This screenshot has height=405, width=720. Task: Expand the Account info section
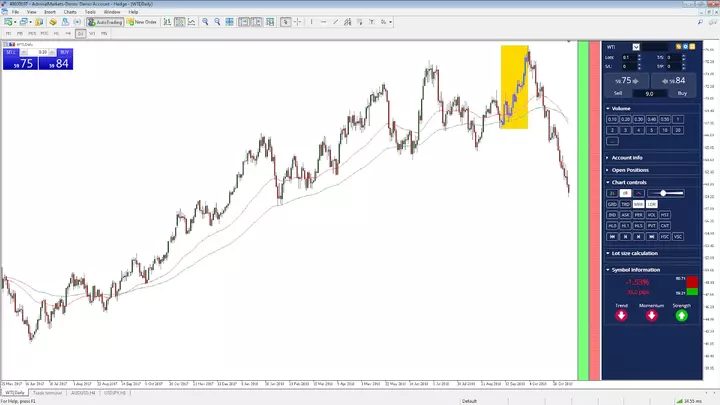626,157
